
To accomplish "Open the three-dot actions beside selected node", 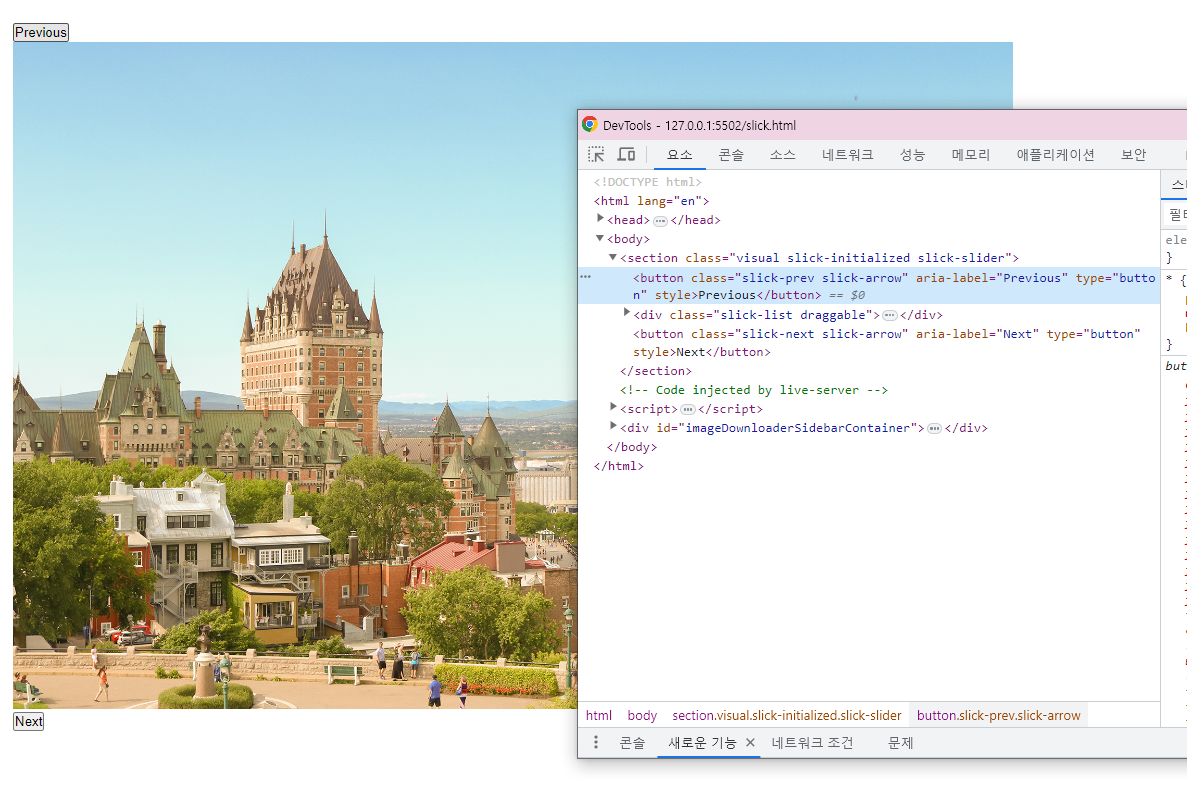I will click(585, 277).
